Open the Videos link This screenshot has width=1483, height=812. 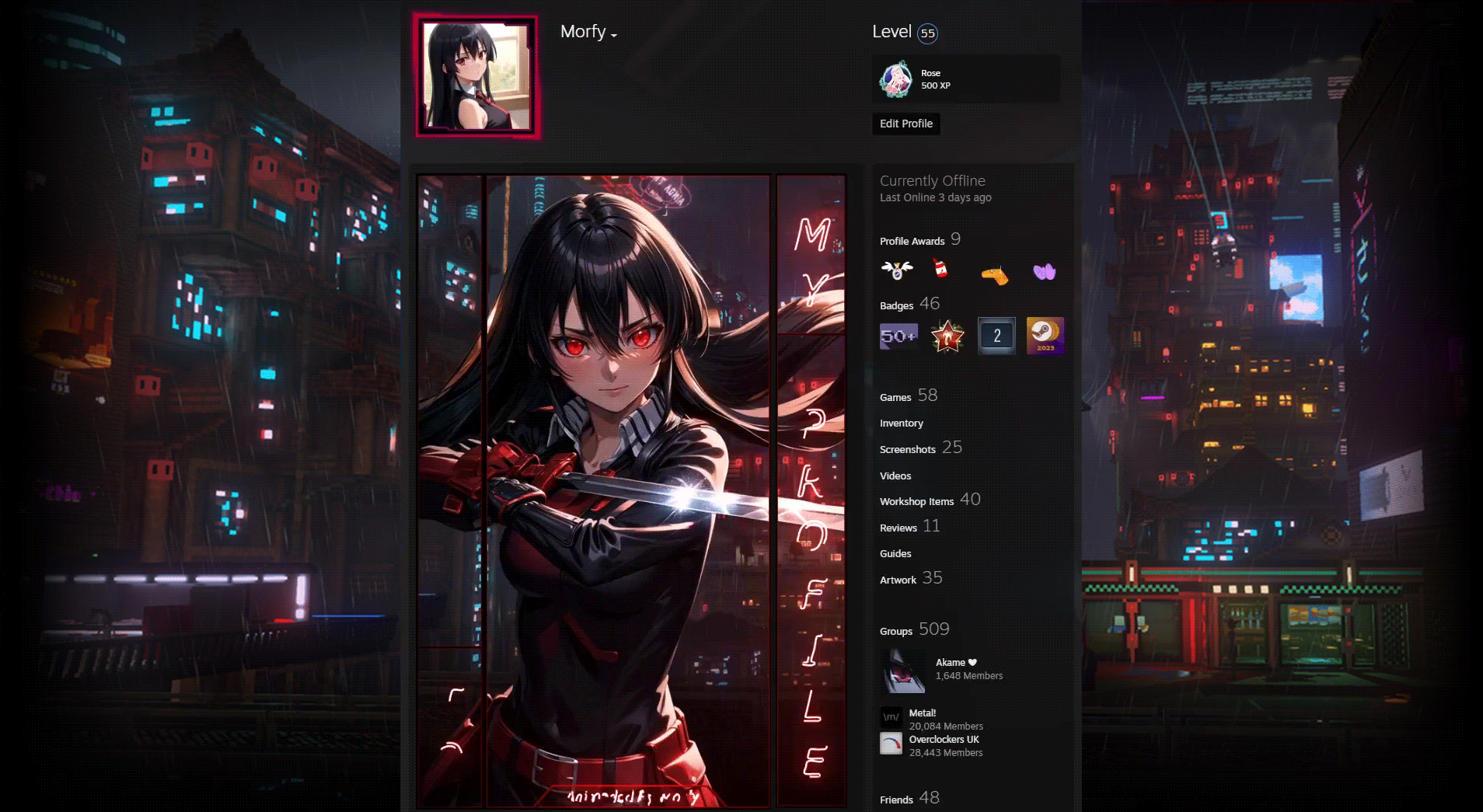(895, 476)
